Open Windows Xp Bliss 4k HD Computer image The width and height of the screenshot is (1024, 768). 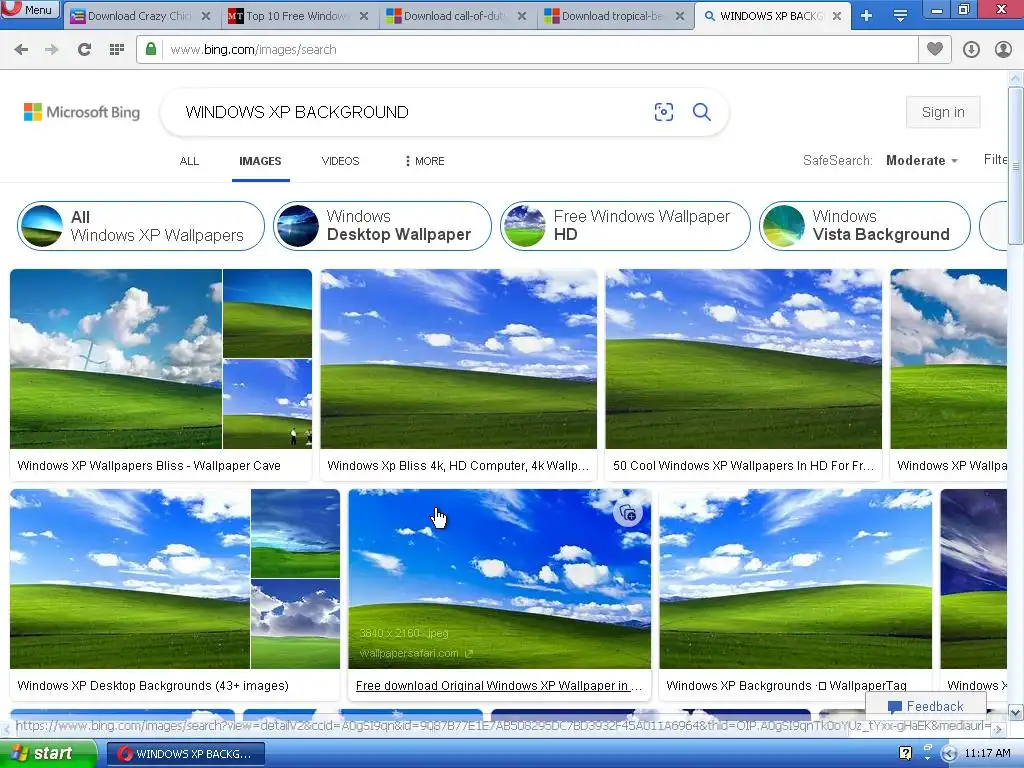[458, 359]
